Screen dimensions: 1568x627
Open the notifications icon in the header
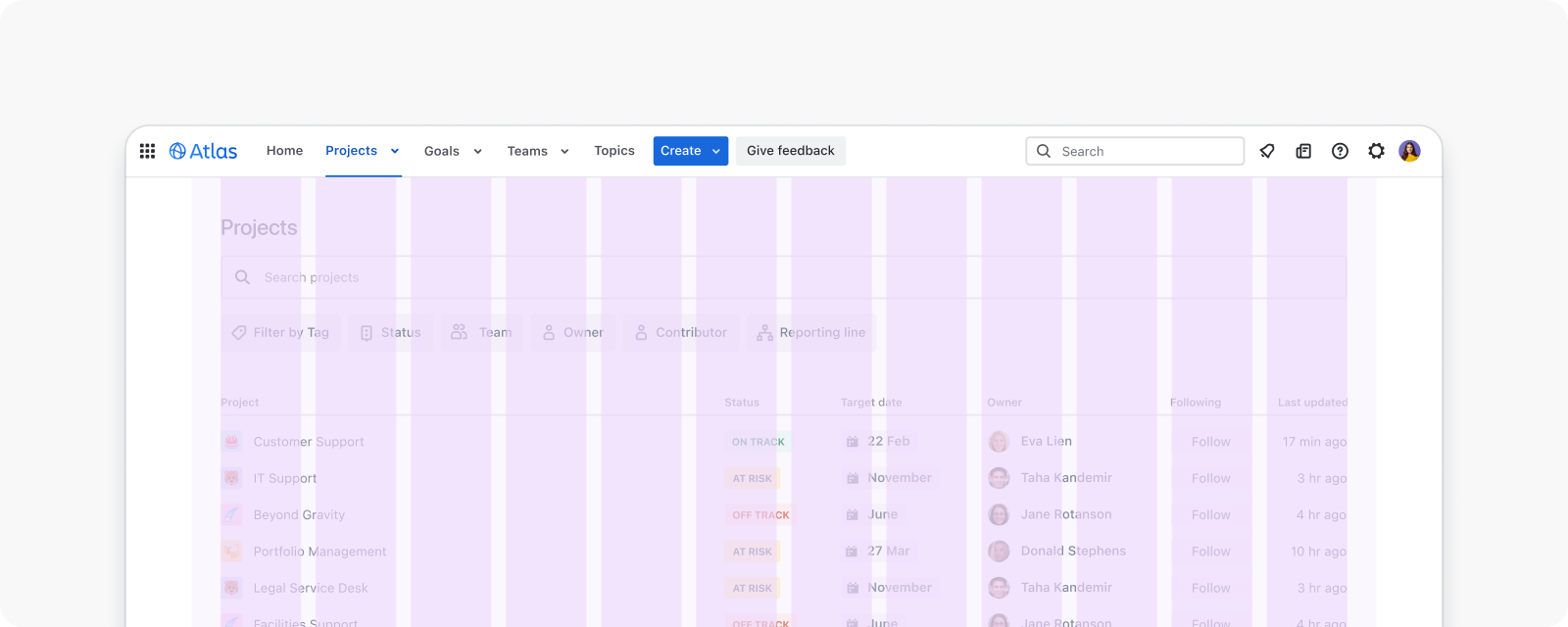[1267, 151]
